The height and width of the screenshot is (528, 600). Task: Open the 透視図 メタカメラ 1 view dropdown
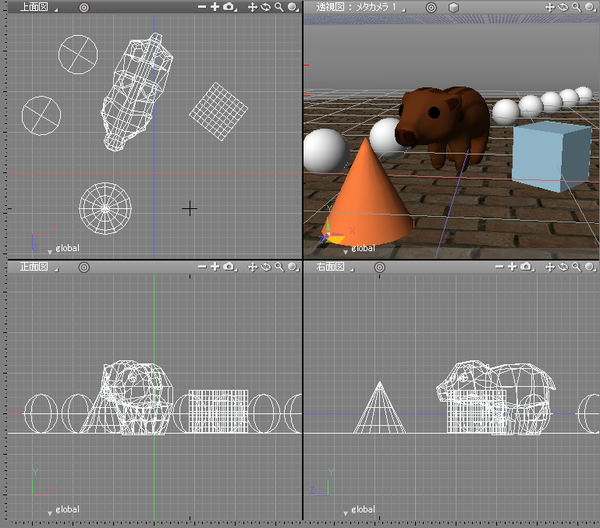(x=360, y=7)
